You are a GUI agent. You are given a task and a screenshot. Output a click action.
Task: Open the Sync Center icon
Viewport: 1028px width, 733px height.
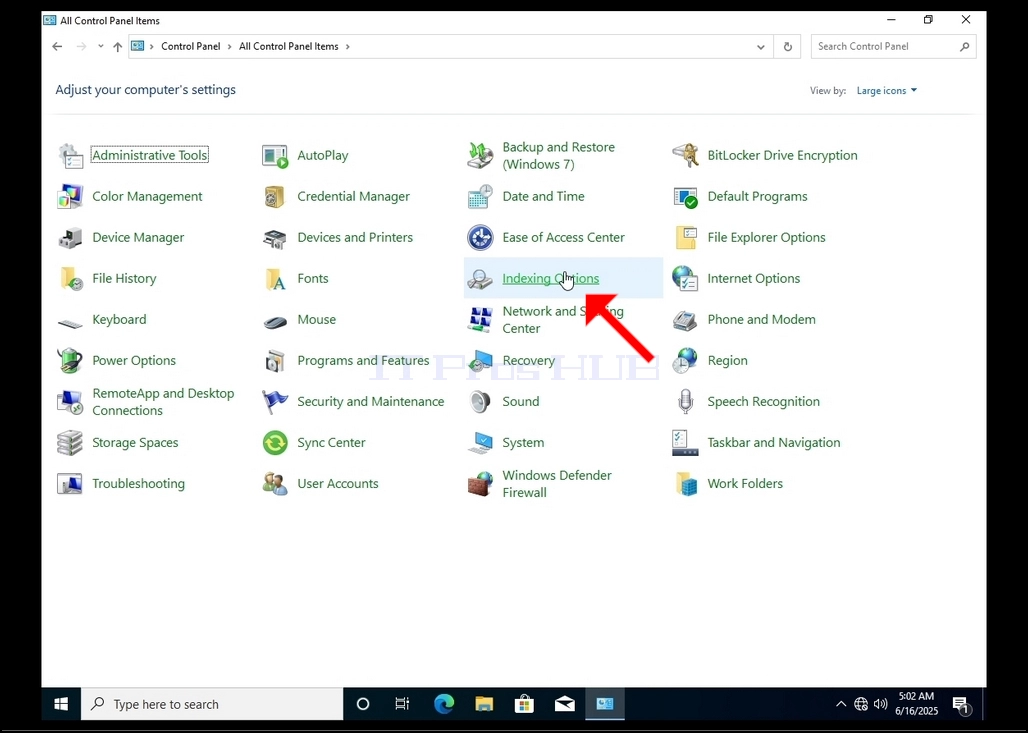pyautogui.click(x=275, y=443)
